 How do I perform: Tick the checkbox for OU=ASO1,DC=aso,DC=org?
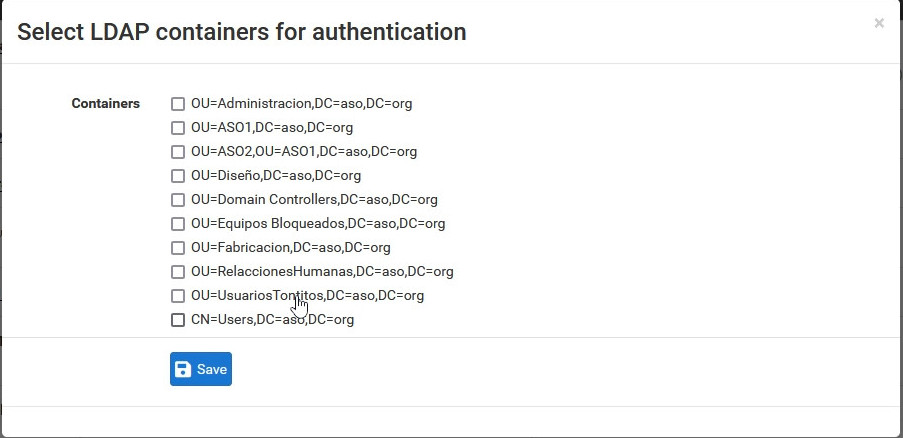[178, 128]
